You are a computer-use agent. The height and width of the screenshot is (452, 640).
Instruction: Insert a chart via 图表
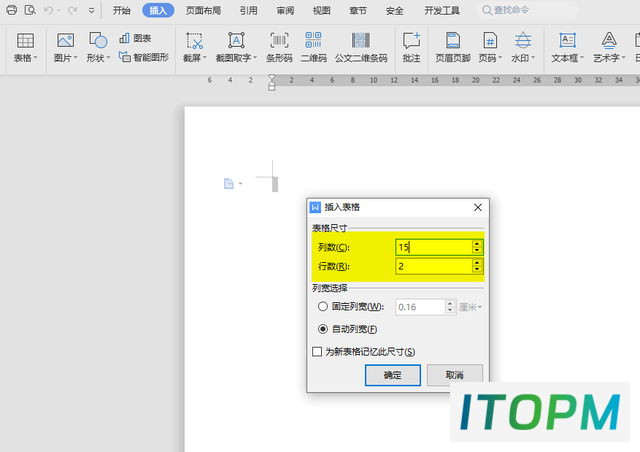point(135,38)
